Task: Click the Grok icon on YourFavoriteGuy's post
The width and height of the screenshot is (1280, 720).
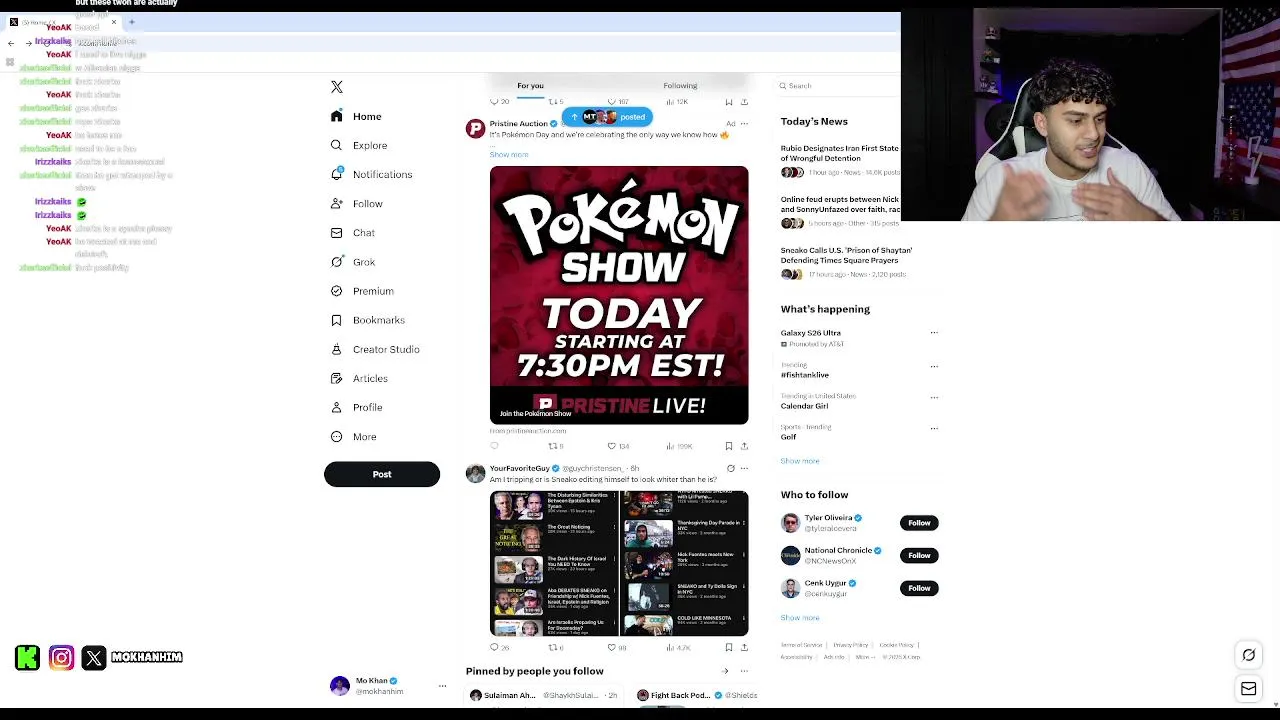Action: point(730,468)
